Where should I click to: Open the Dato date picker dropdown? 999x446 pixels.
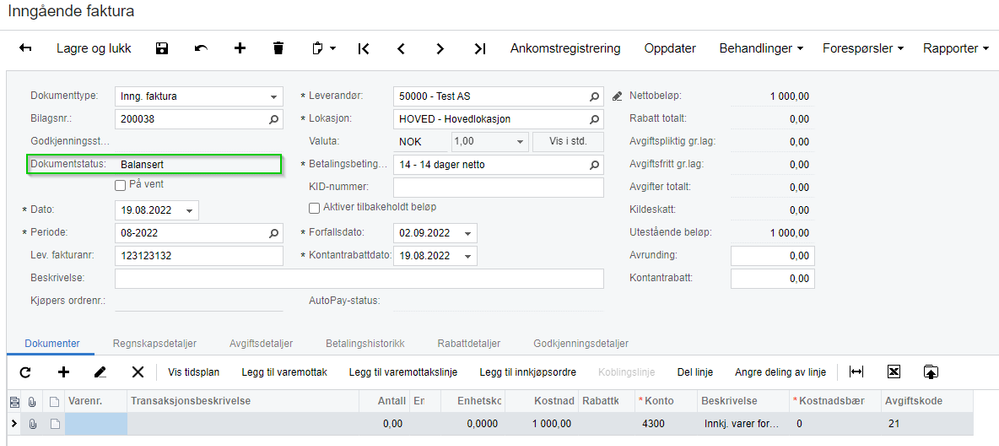point(189,210)
